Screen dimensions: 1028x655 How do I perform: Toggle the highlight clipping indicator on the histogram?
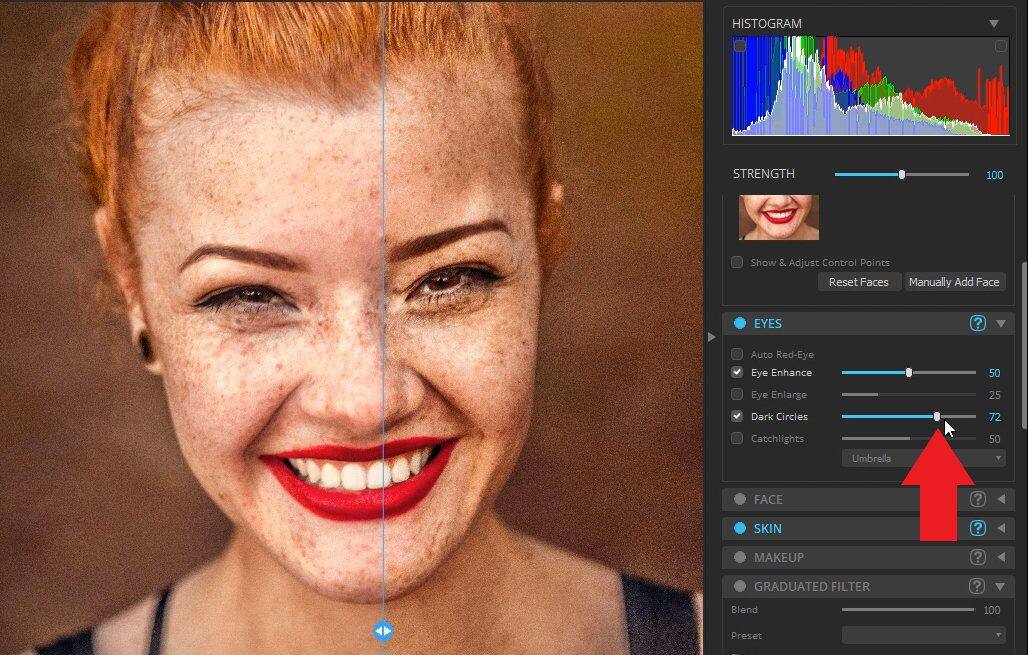point(999,45)
